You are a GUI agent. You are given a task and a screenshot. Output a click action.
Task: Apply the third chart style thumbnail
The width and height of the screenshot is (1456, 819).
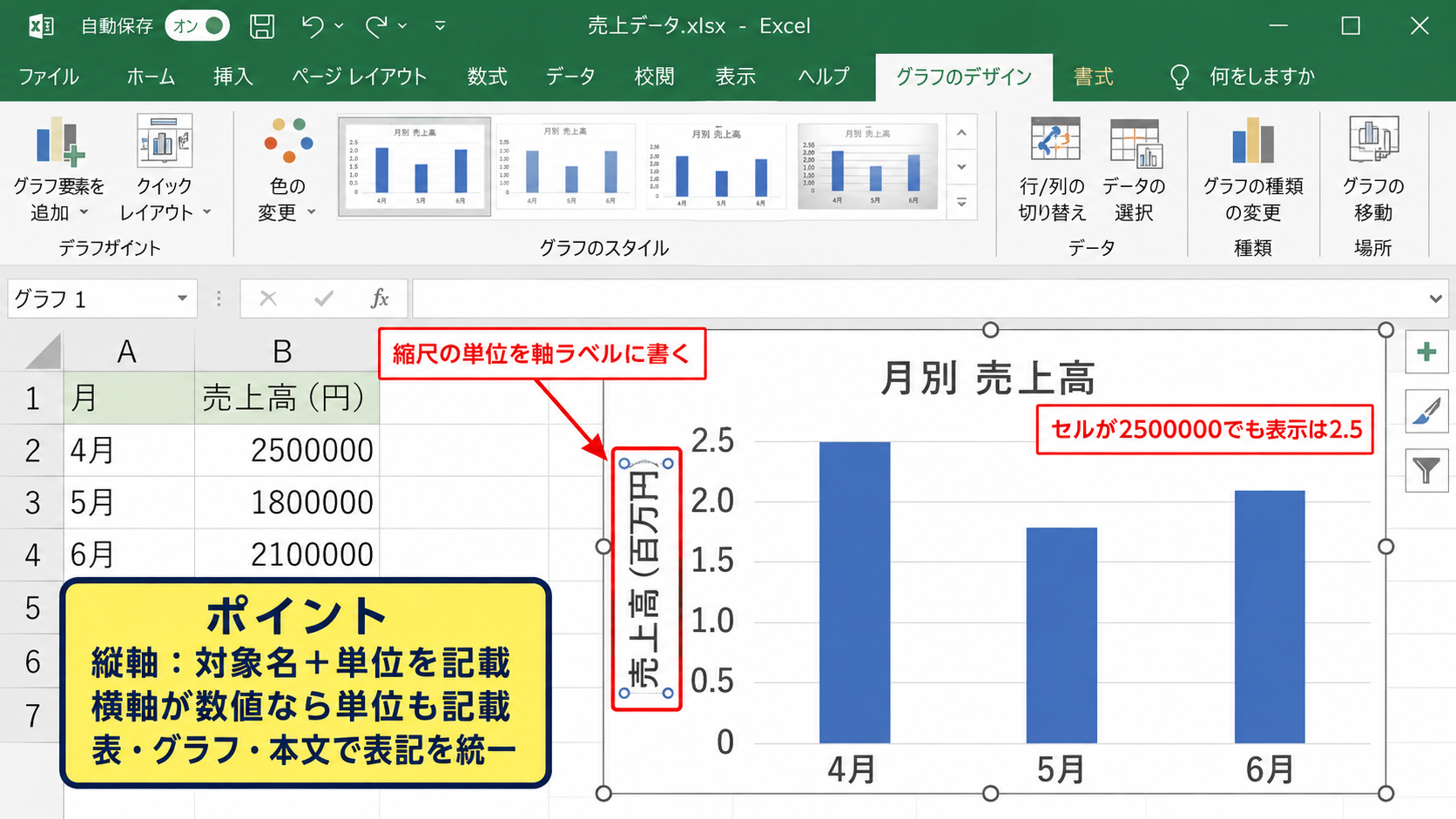click(717, 166)
